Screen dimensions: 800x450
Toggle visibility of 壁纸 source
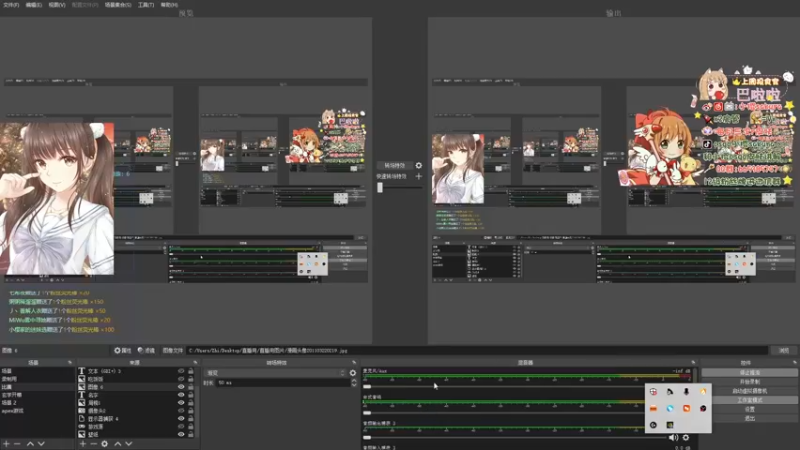tap(181, 434)
